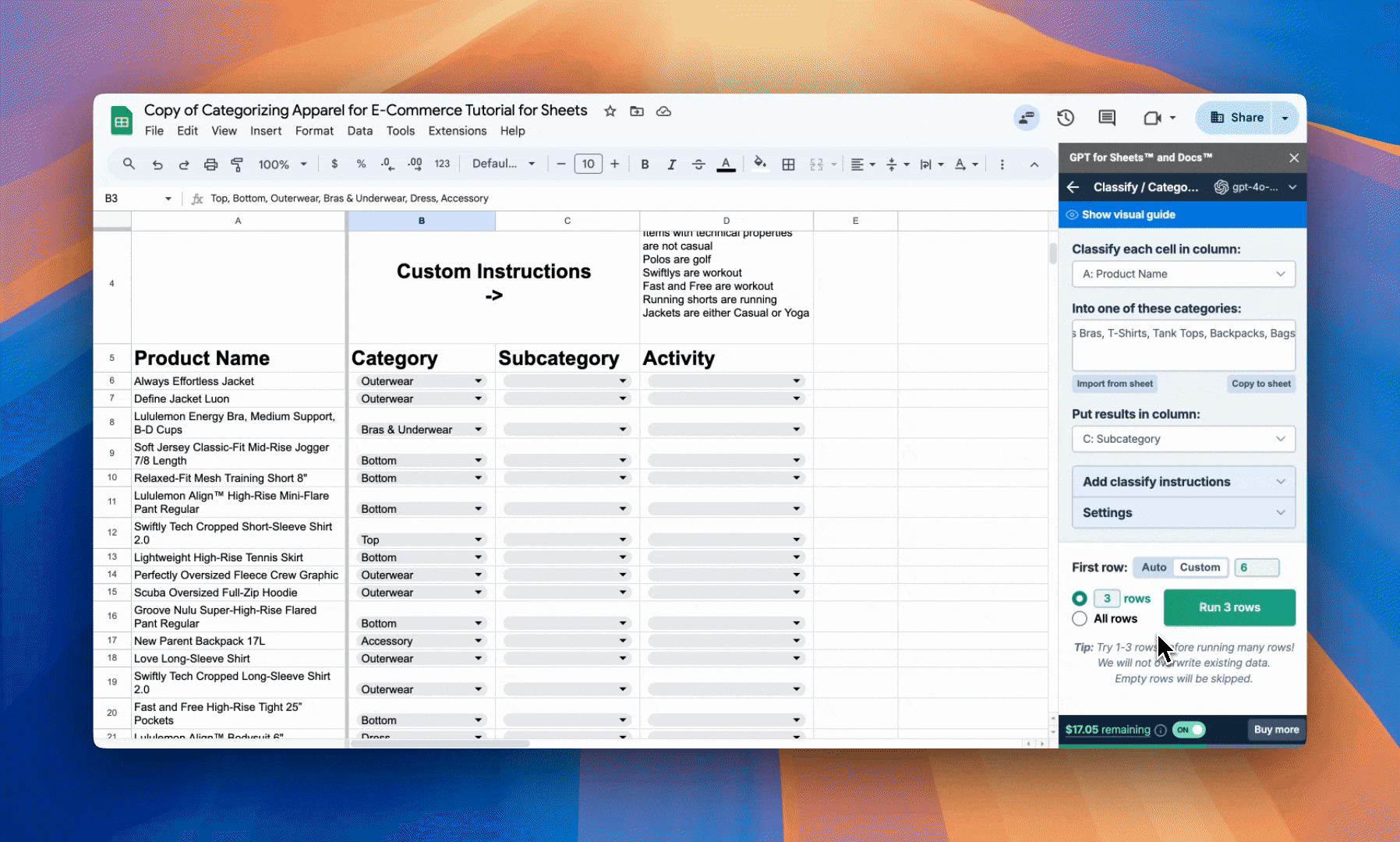
Task: Collapse the toolbar menus chevron
Action: pos(1034,164)
